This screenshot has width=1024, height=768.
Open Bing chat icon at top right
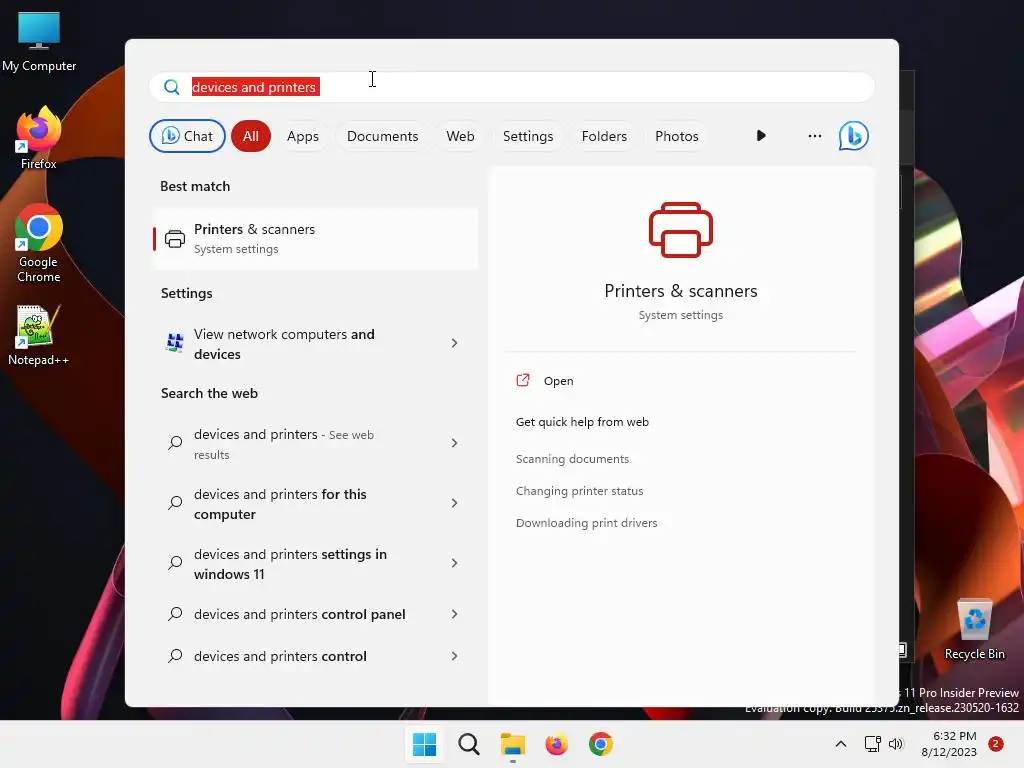tap(854, 136)
